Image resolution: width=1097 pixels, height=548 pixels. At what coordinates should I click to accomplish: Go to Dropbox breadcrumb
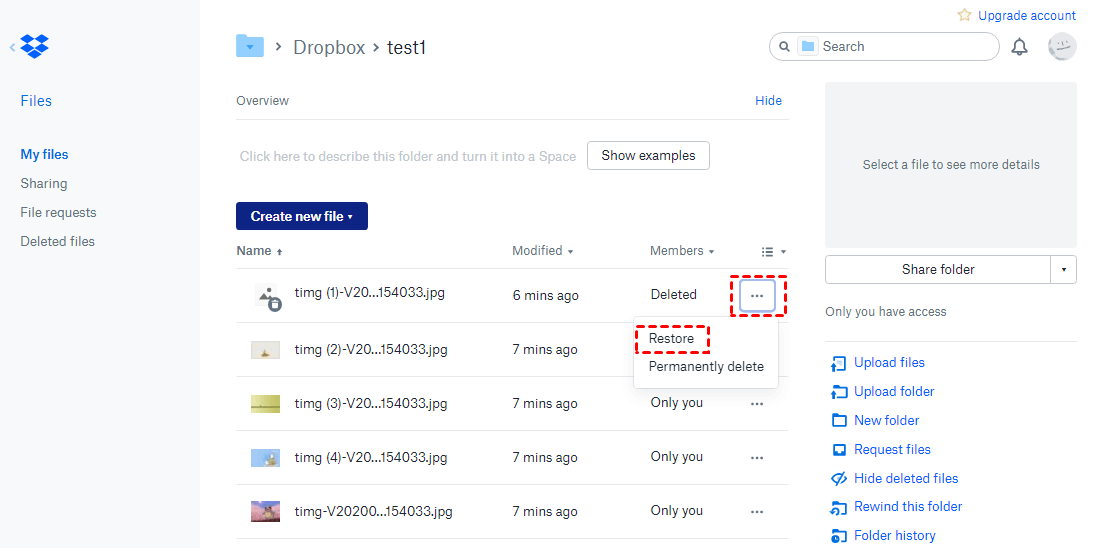pyautogui.click(x=329, y=47)
